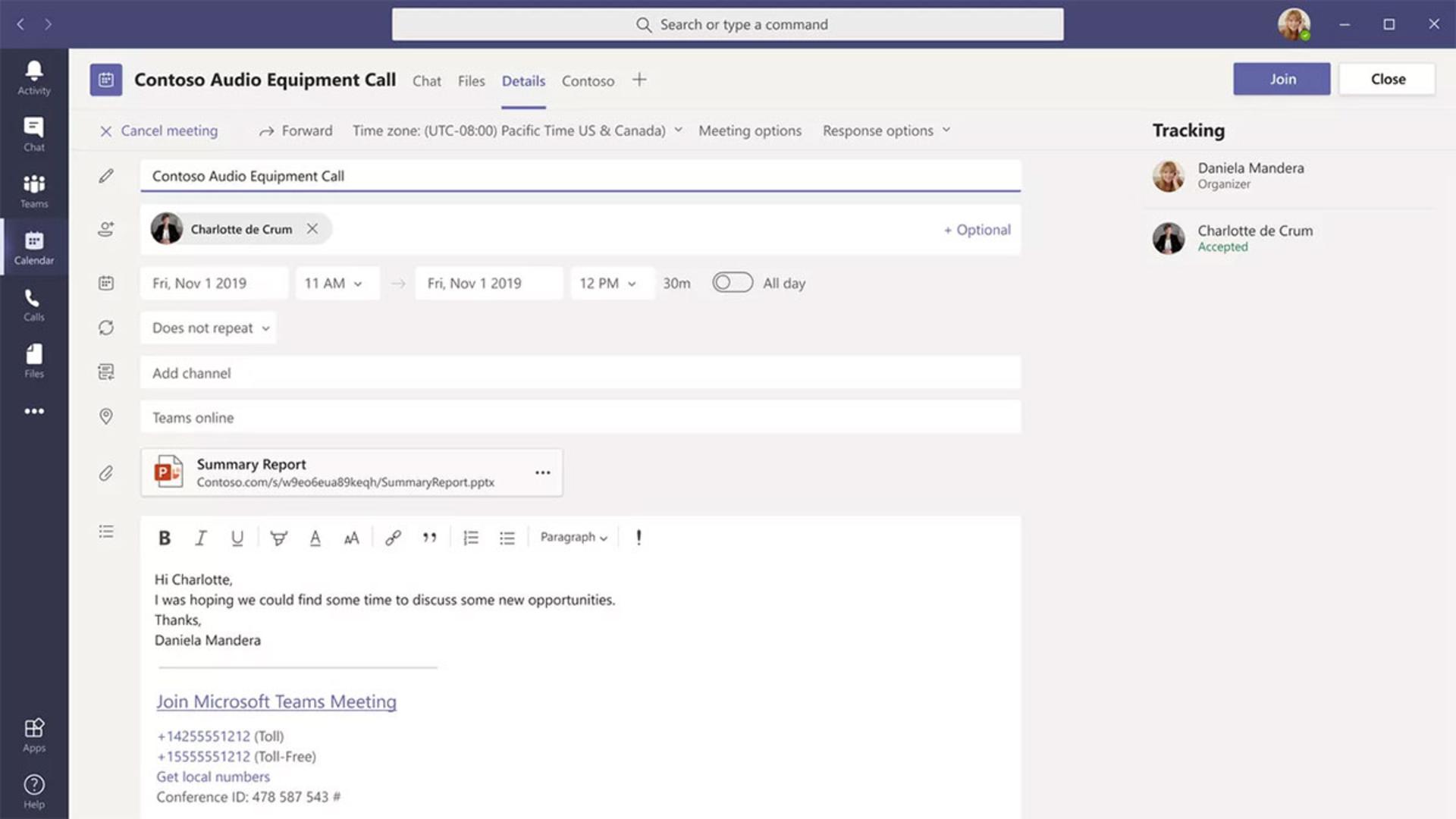
Task: Open the Does not repeat dropdown
Action: [209, 328]
